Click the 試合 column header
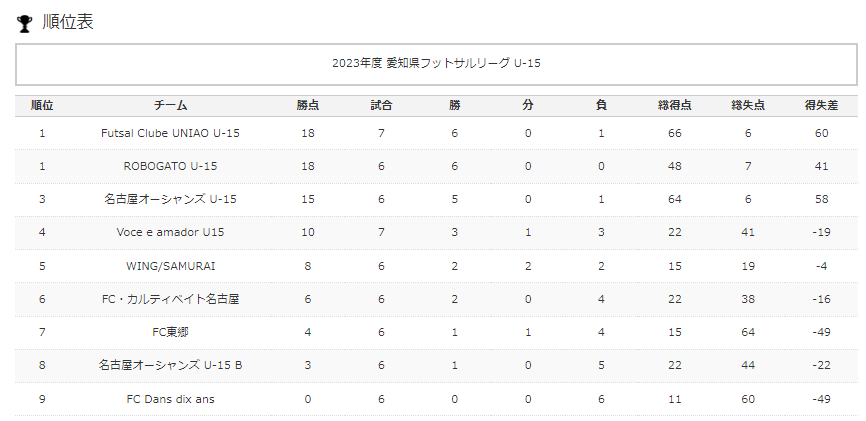This screenshot has width=866, height=421. tap(381, 106)
